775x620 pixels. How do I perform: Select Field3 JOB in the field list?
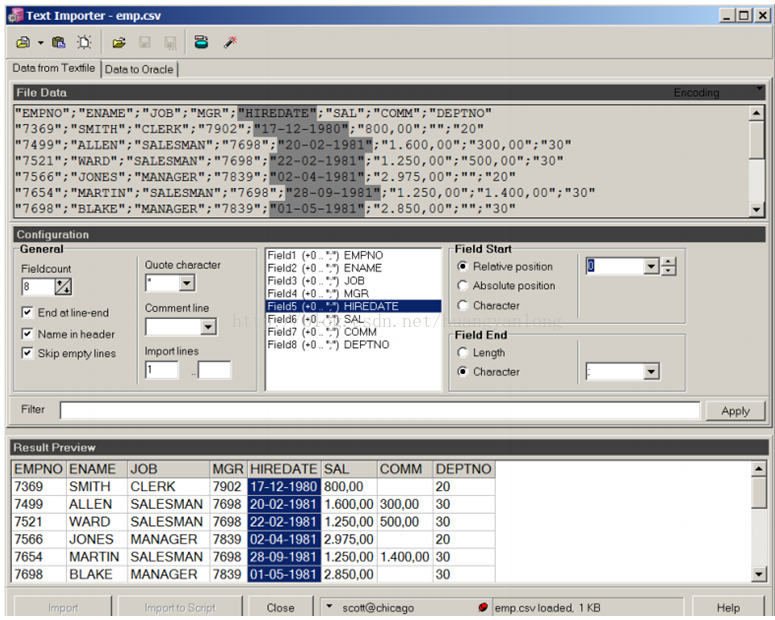353,281
